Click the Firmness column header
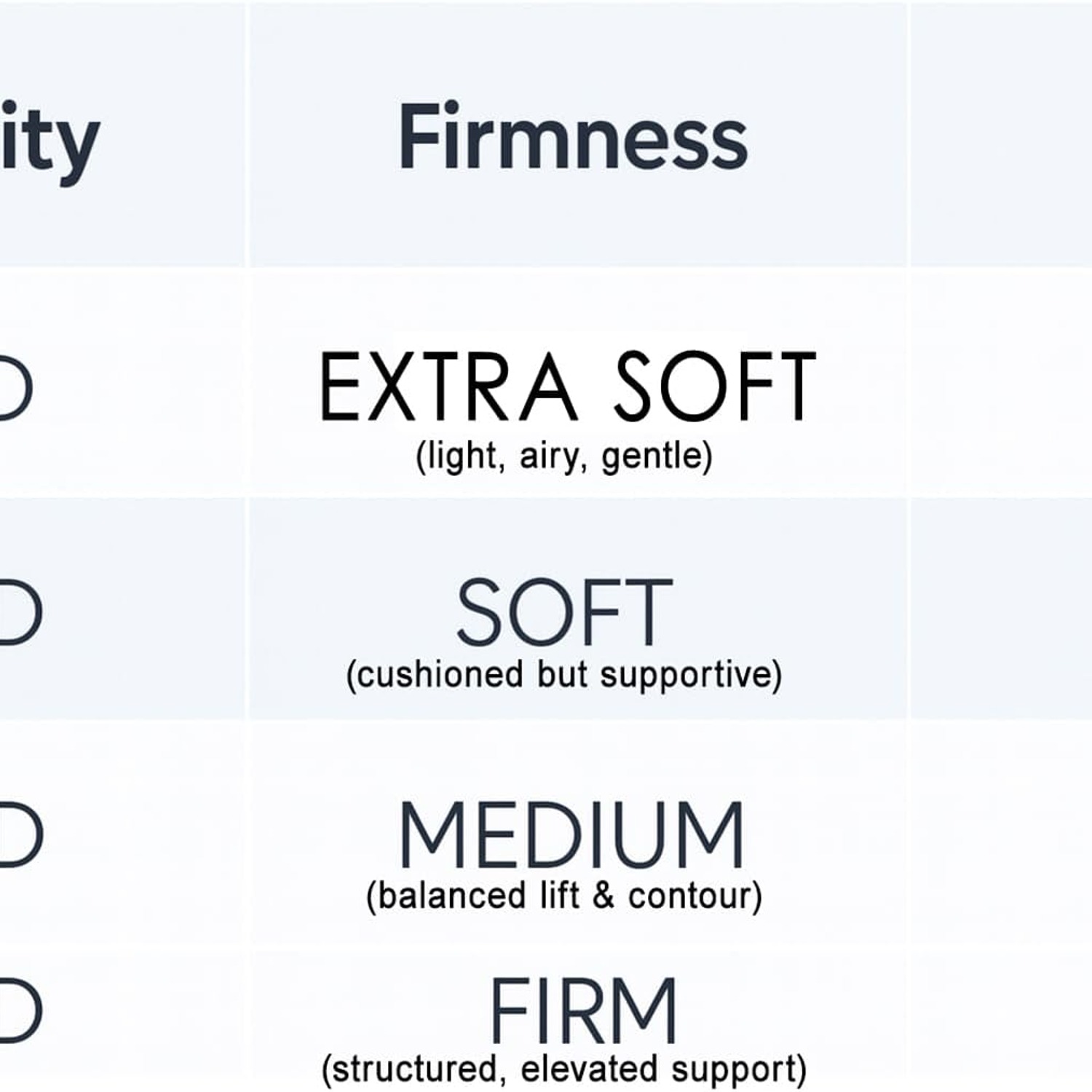The height and width of the screenshot is (1092, 1092). point(573,136)
